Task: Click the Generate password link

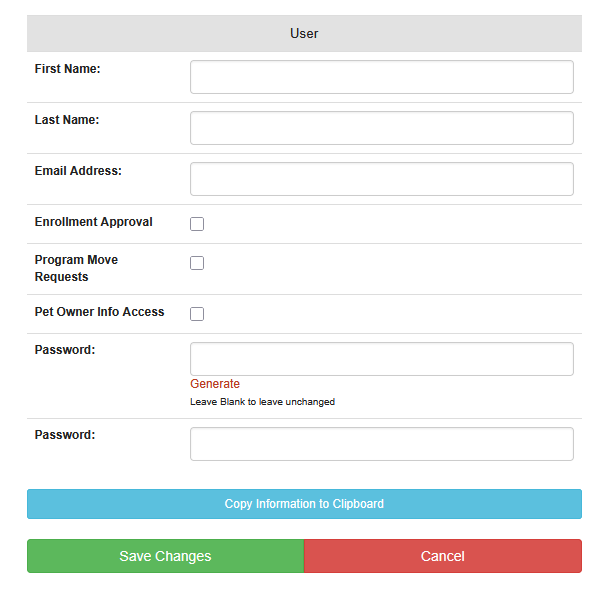Action: (x=215, y=384)
